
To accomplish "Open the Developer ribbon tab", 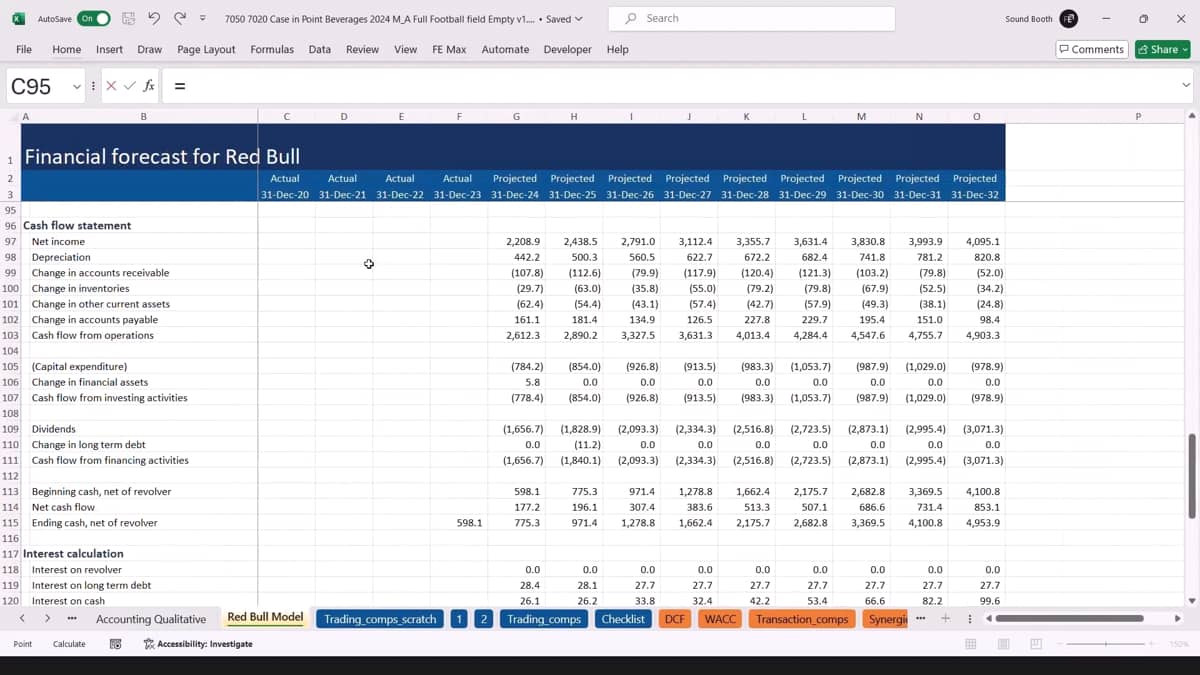I will pyautogui.click(x=567, y=49).
